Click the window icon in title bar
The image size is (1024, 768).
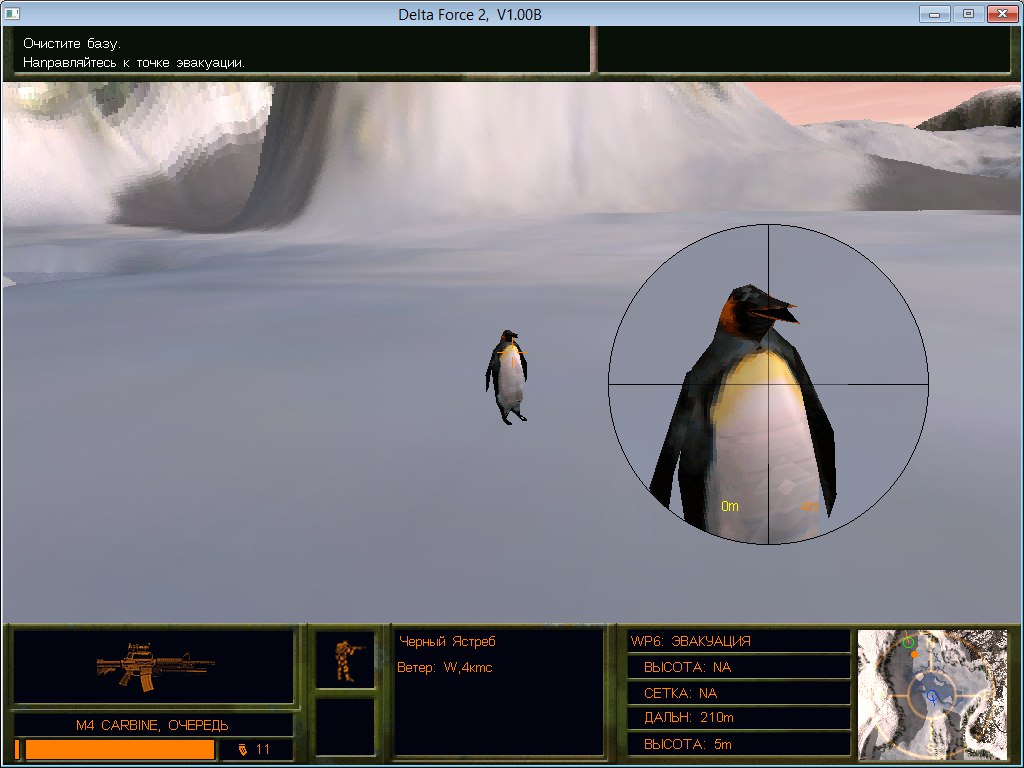[12, 14]
